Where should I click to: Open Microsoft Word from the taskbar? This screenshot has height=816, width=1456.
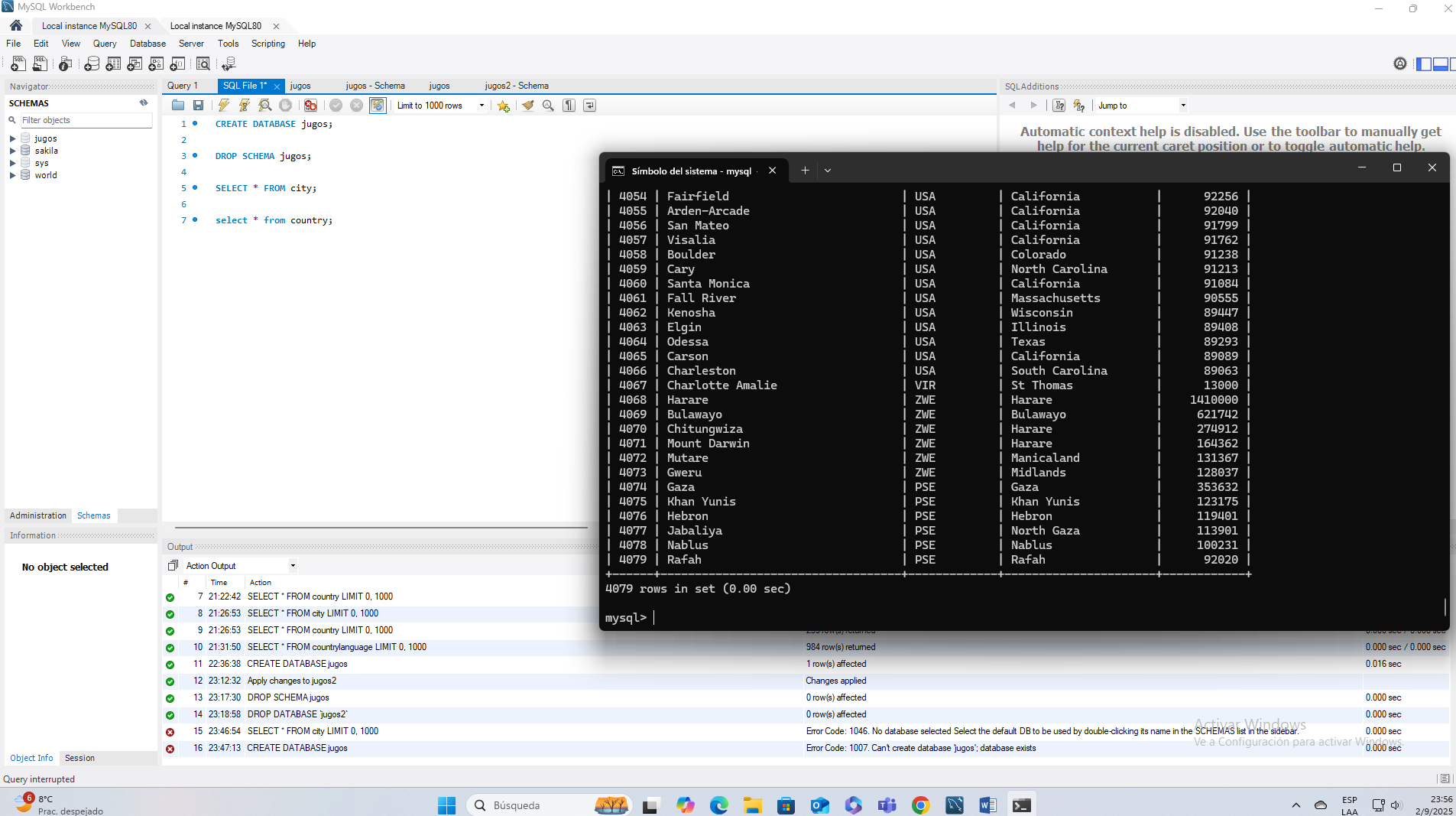(x=987, y=805)
